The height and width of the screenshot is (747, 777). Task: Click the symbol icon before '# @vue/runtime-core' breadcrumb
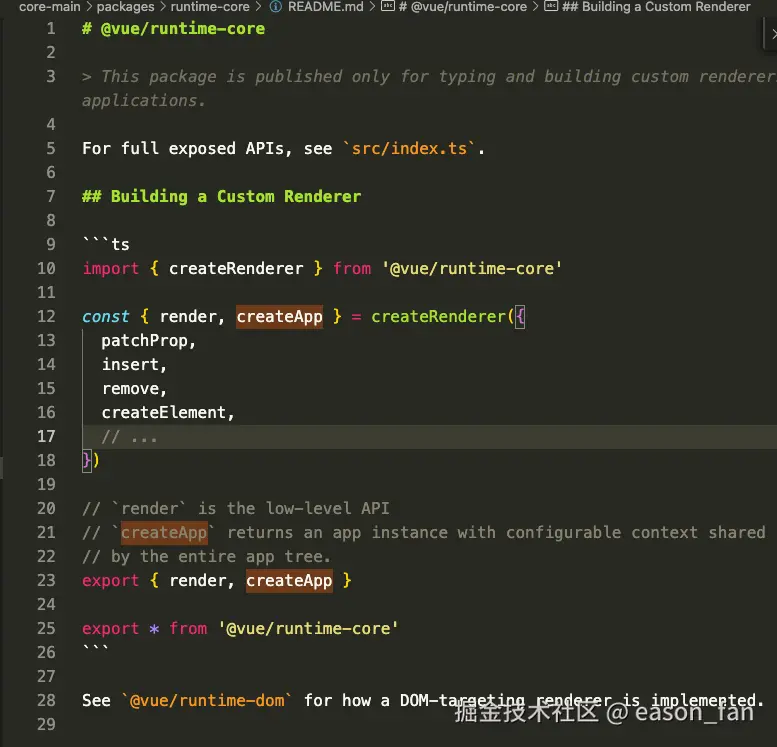[388, 6]
